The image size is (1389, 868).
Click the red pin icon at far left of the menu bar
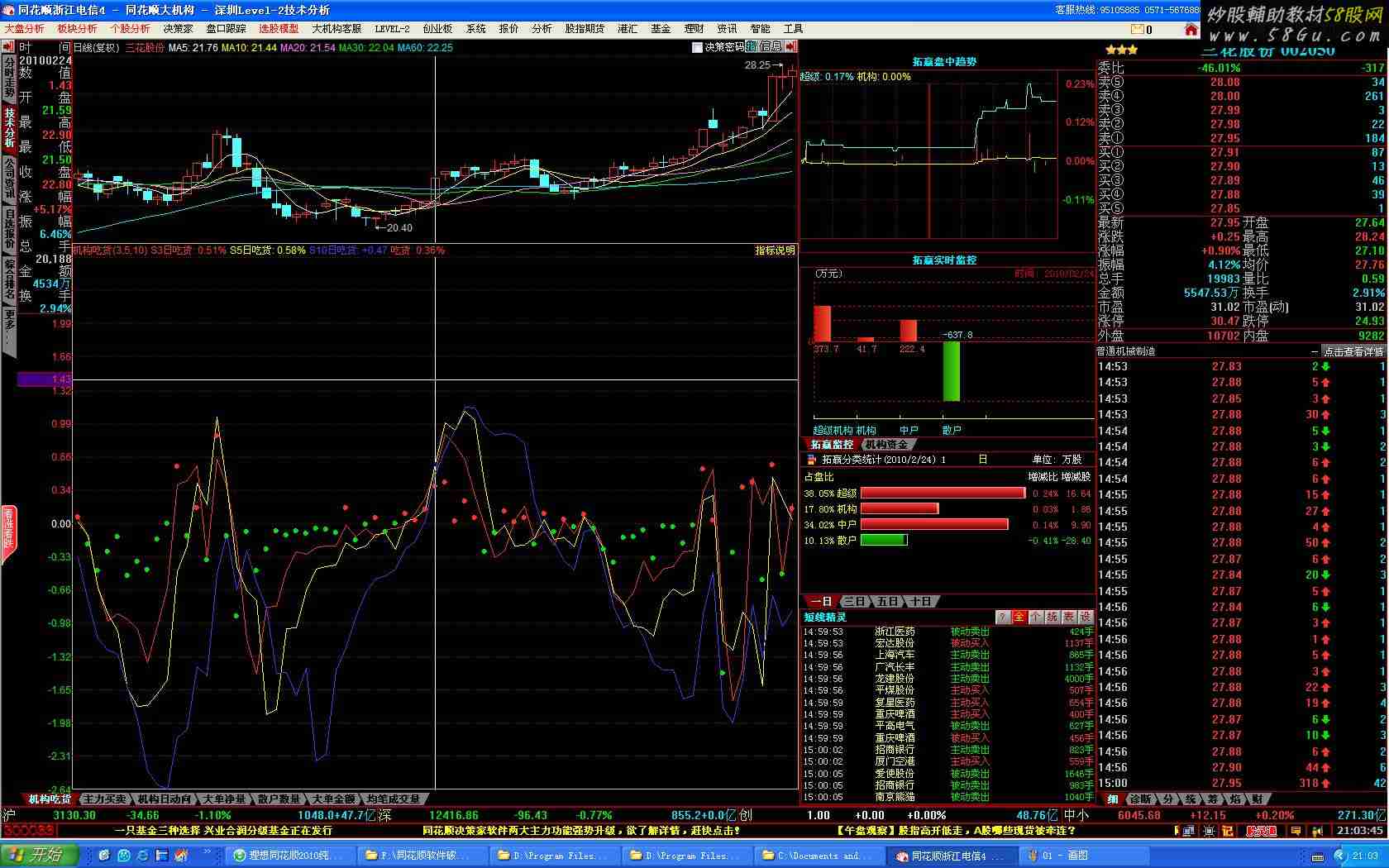(x=8, y=47)
